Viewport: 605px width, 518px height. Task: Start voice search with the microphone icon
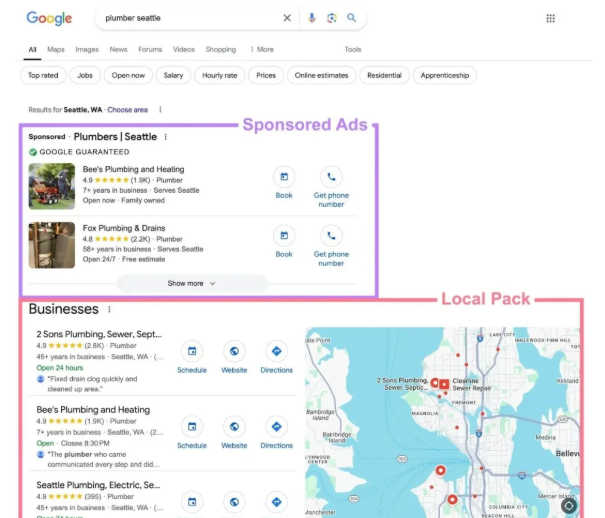tap(311, 18)
